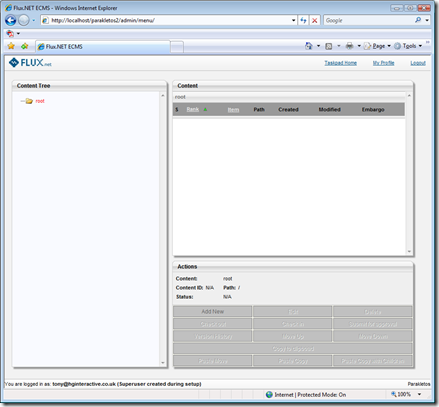Screen dimensions: 439x407
Task: Open search provider dropdown arrow
Action: (x=427, y=20)
